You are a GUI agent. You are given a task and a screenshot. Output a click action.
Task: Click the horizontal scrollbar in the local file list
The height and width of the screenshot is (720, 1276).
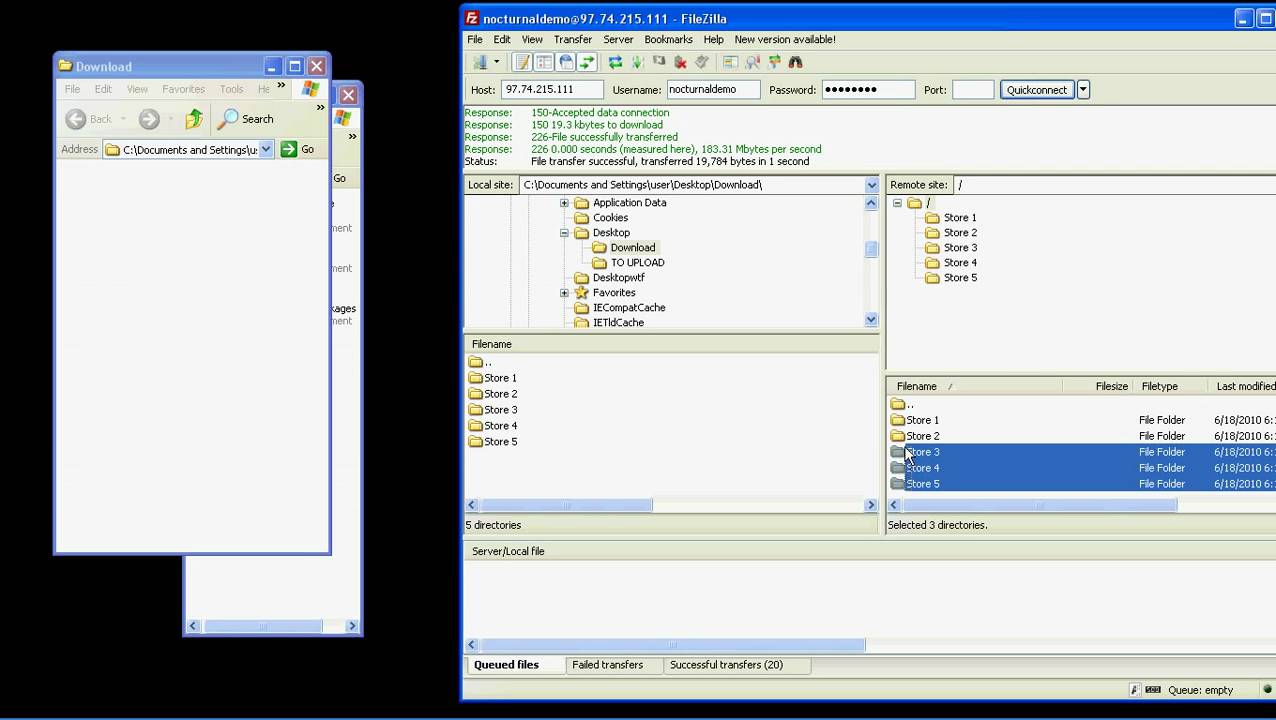(565, 505)
